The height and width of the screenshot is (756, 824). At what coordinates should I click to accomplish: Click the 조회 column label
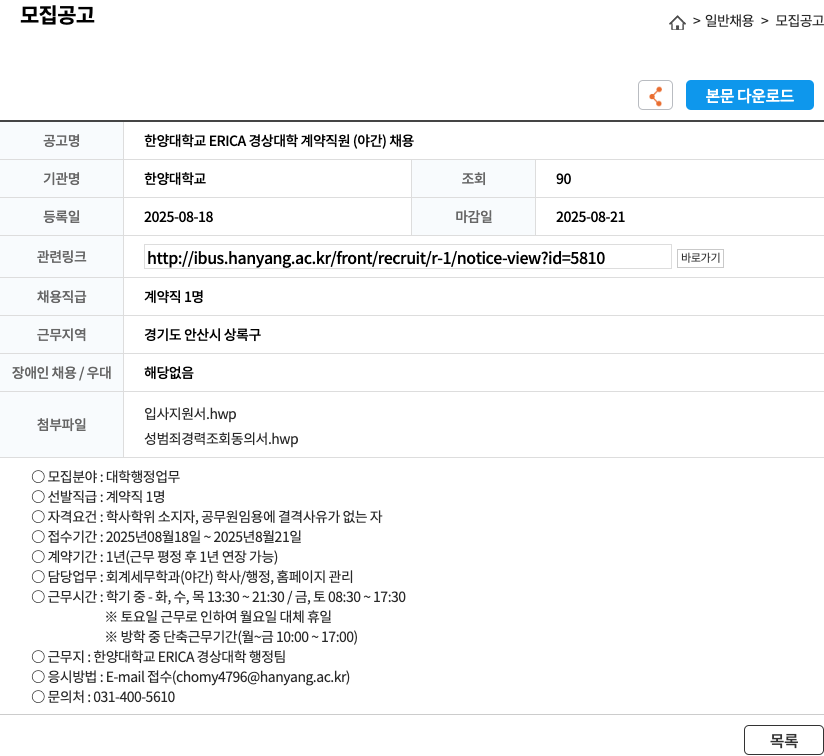click(x=473, y=179)
